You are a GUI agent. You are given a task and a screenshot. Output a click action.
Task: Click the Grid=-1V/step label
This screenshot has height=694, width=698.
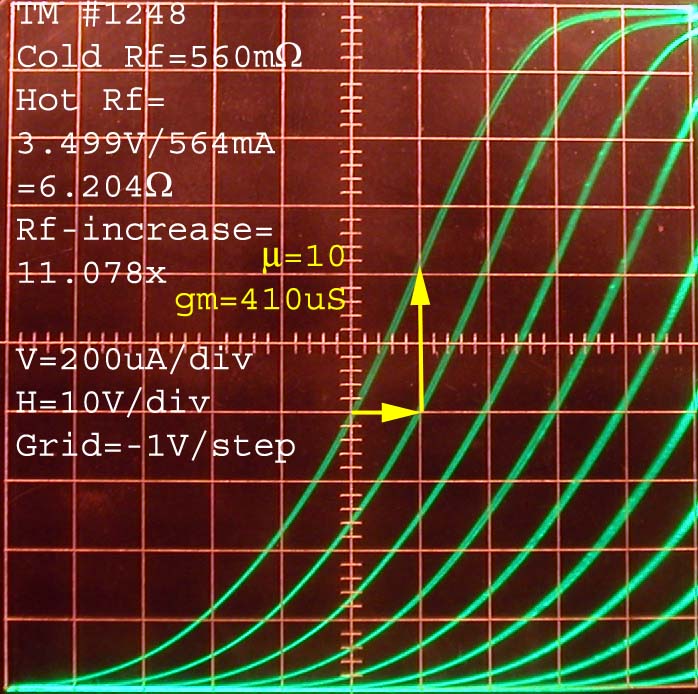point(156,445)
